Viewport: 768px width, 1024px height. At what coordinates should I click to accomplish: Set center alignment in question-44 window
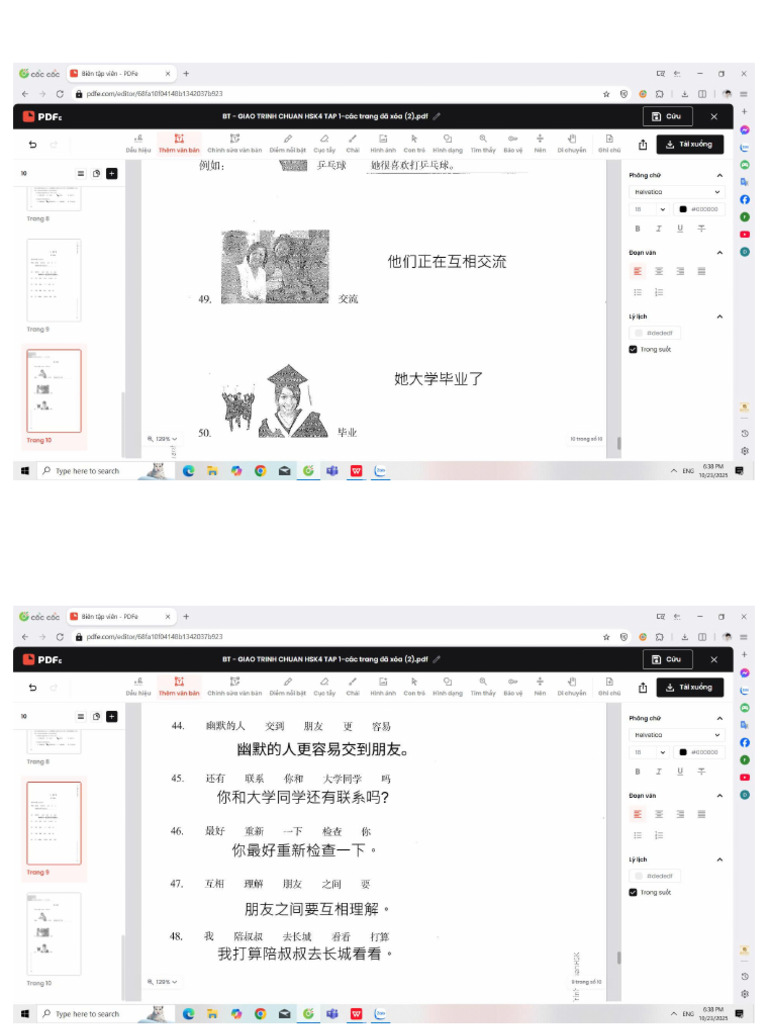point(659,814)
